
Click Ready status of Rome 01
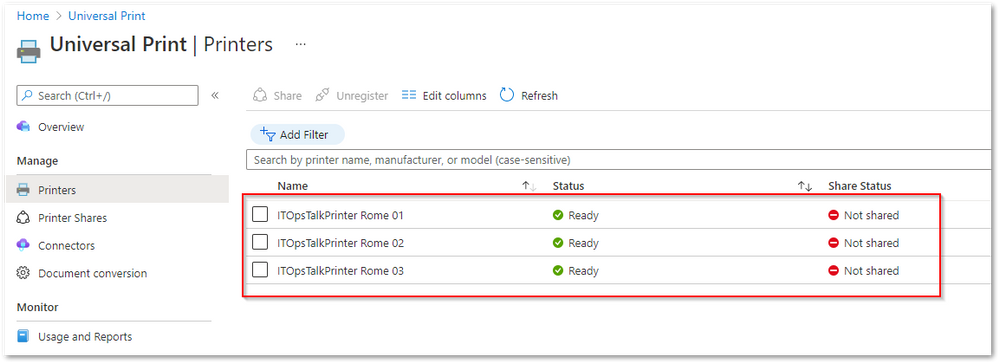click(576, 215)
